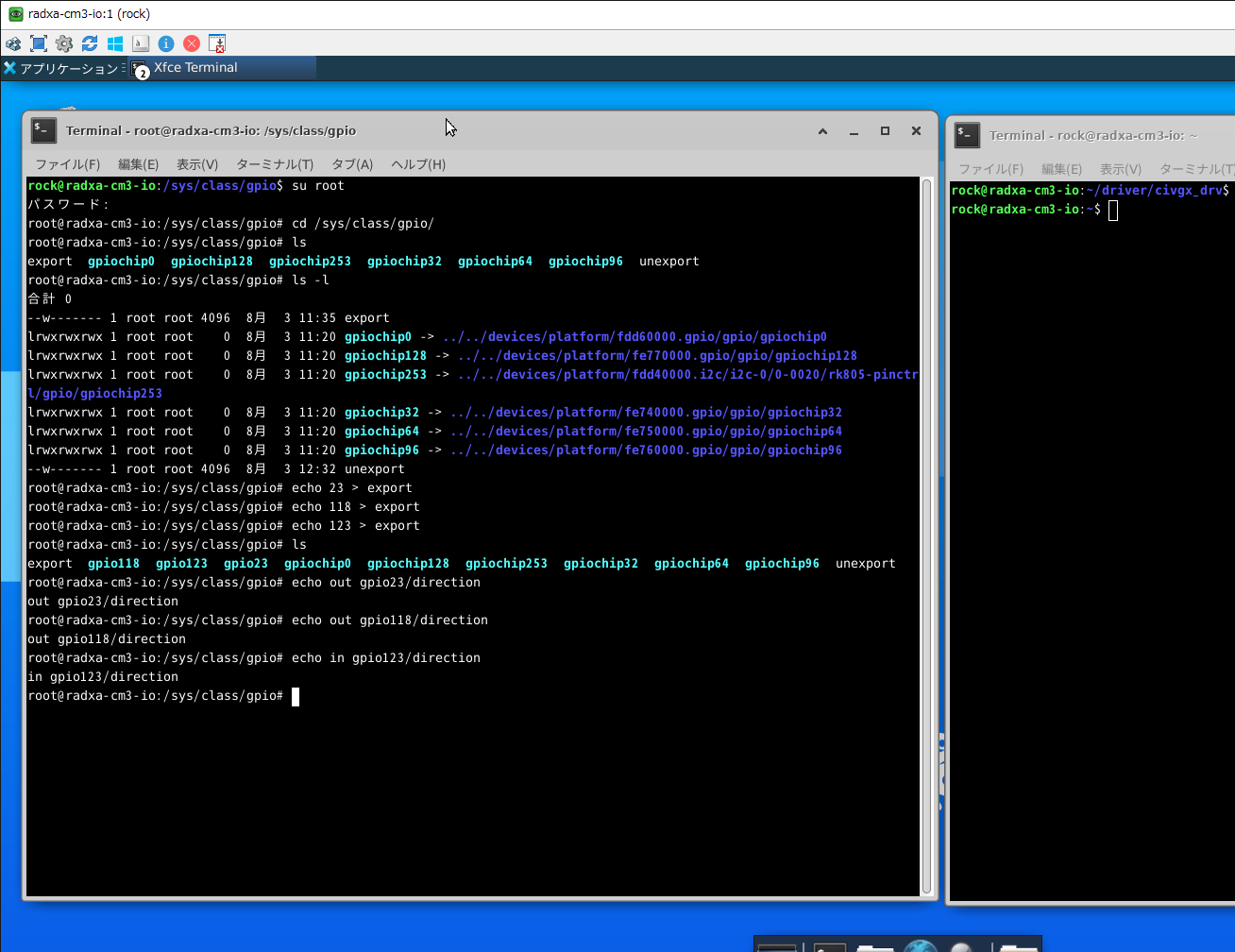Send Windows key via the Windows logo icon
Screen dimensions: 1235x952
pos(115,43)
